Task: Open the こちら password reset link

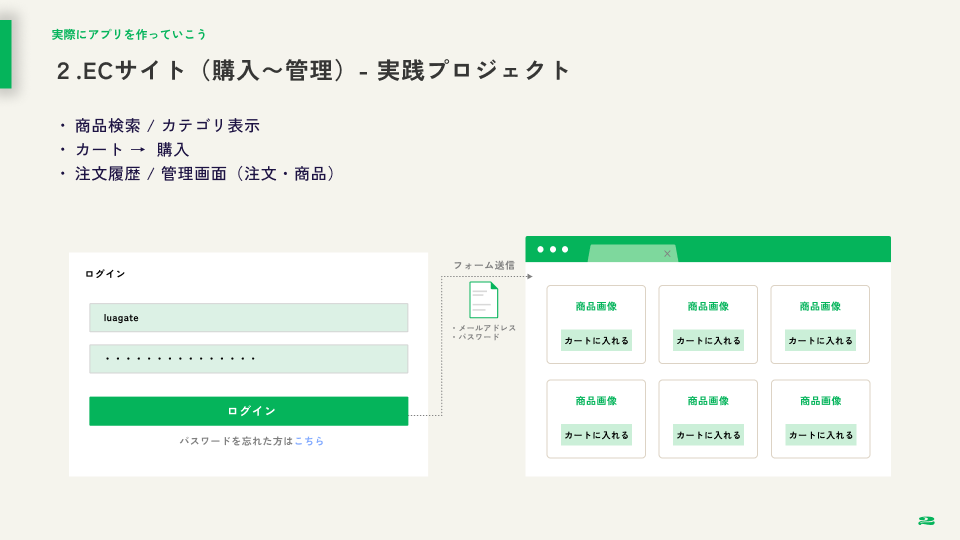Action: pos(309,441)
